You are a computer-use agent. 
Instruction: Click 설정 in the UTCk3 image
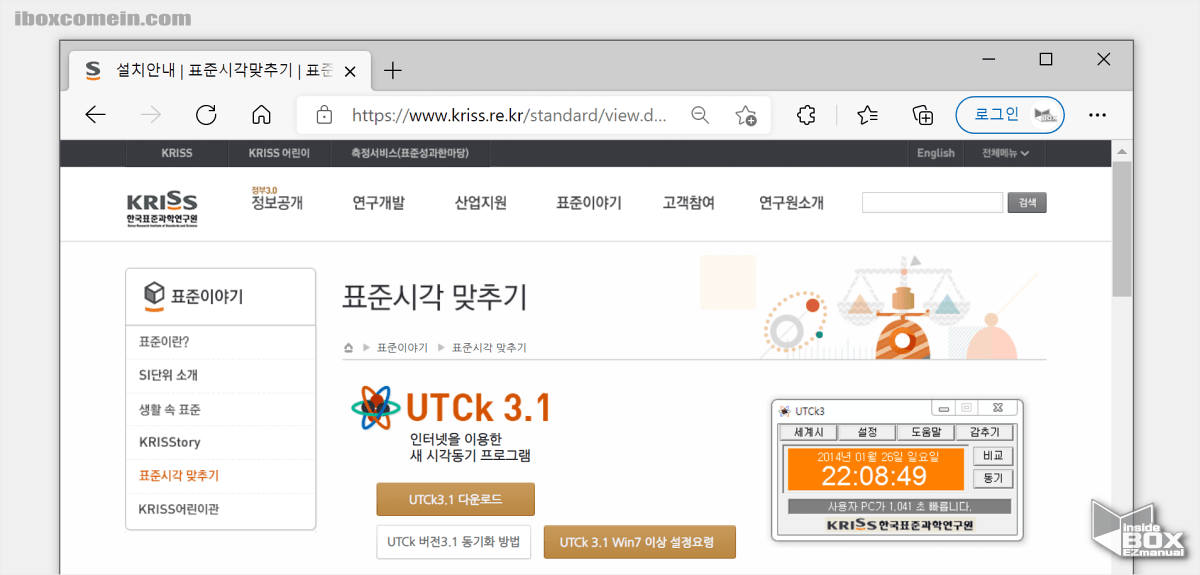[x=867, y=433]
